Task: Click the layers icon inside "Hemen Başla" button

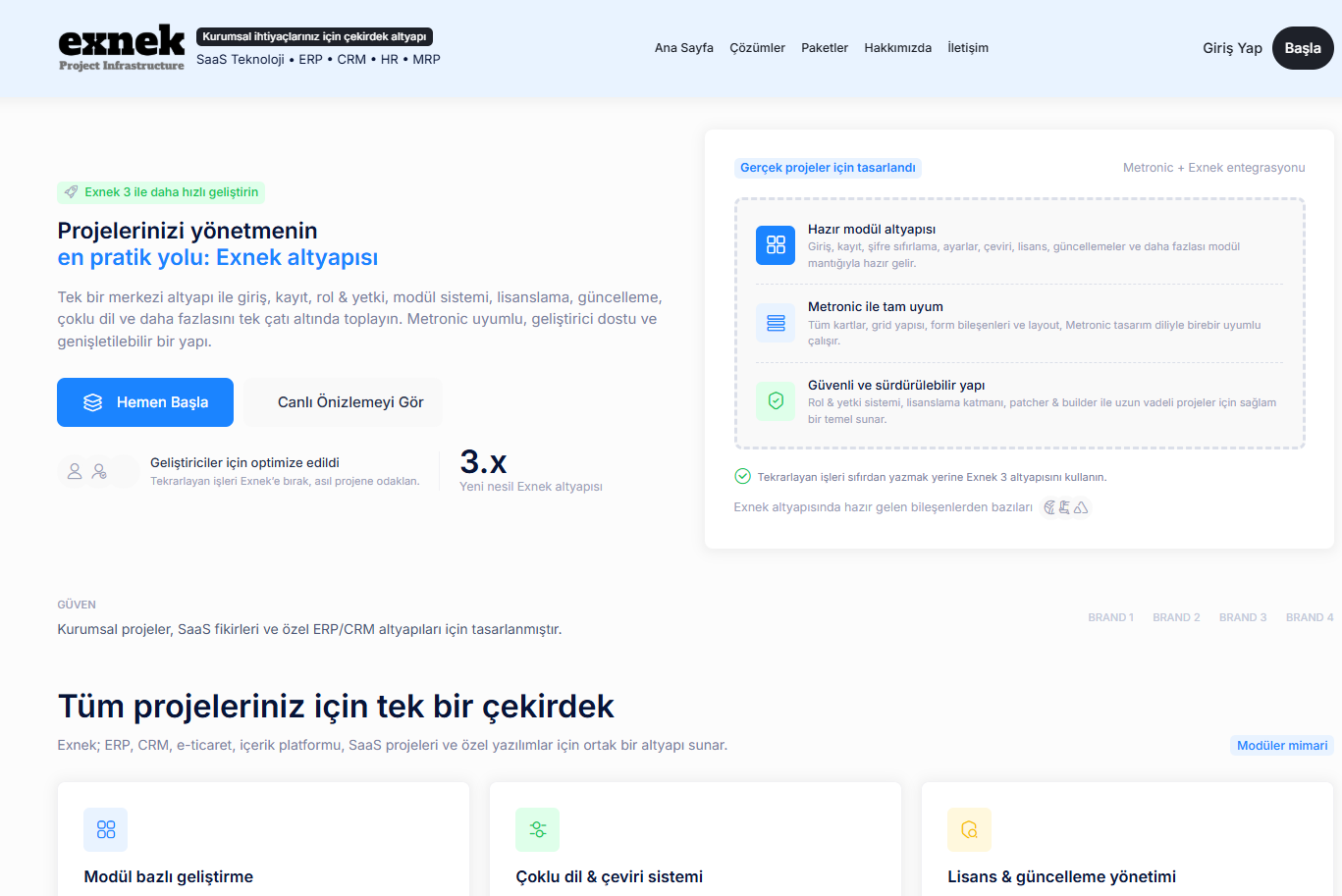Action: pyautogui.click(x=92, y=401)
